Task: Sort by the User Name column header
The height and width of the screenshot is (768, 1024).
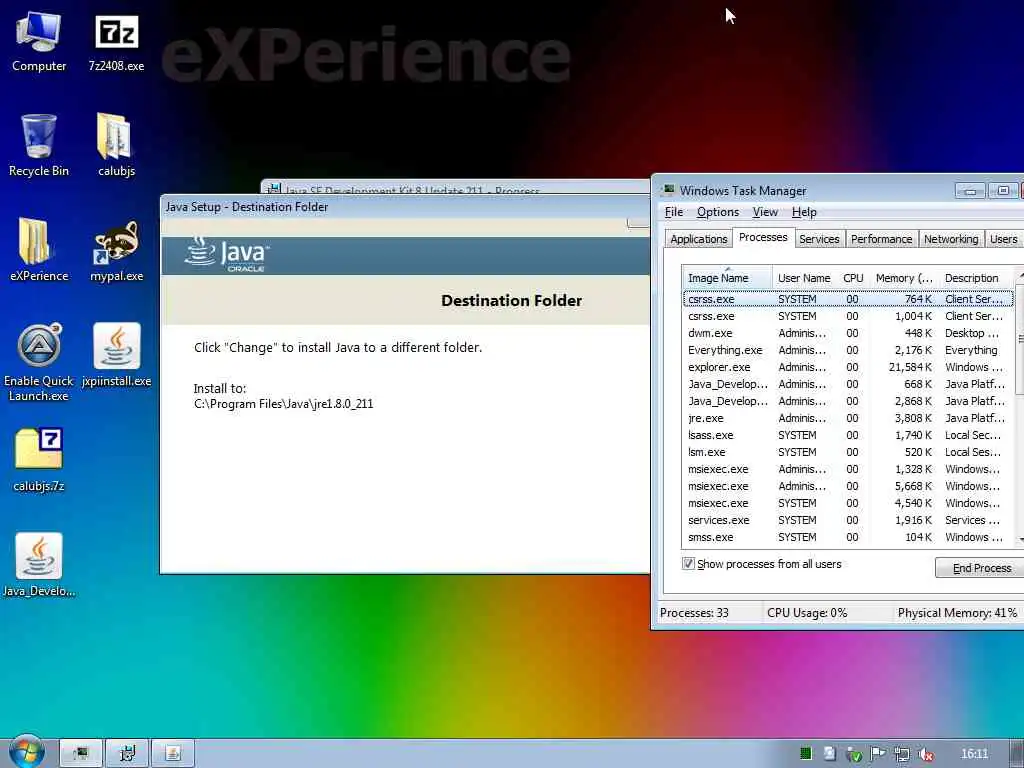Action: [x=804, y=278]
